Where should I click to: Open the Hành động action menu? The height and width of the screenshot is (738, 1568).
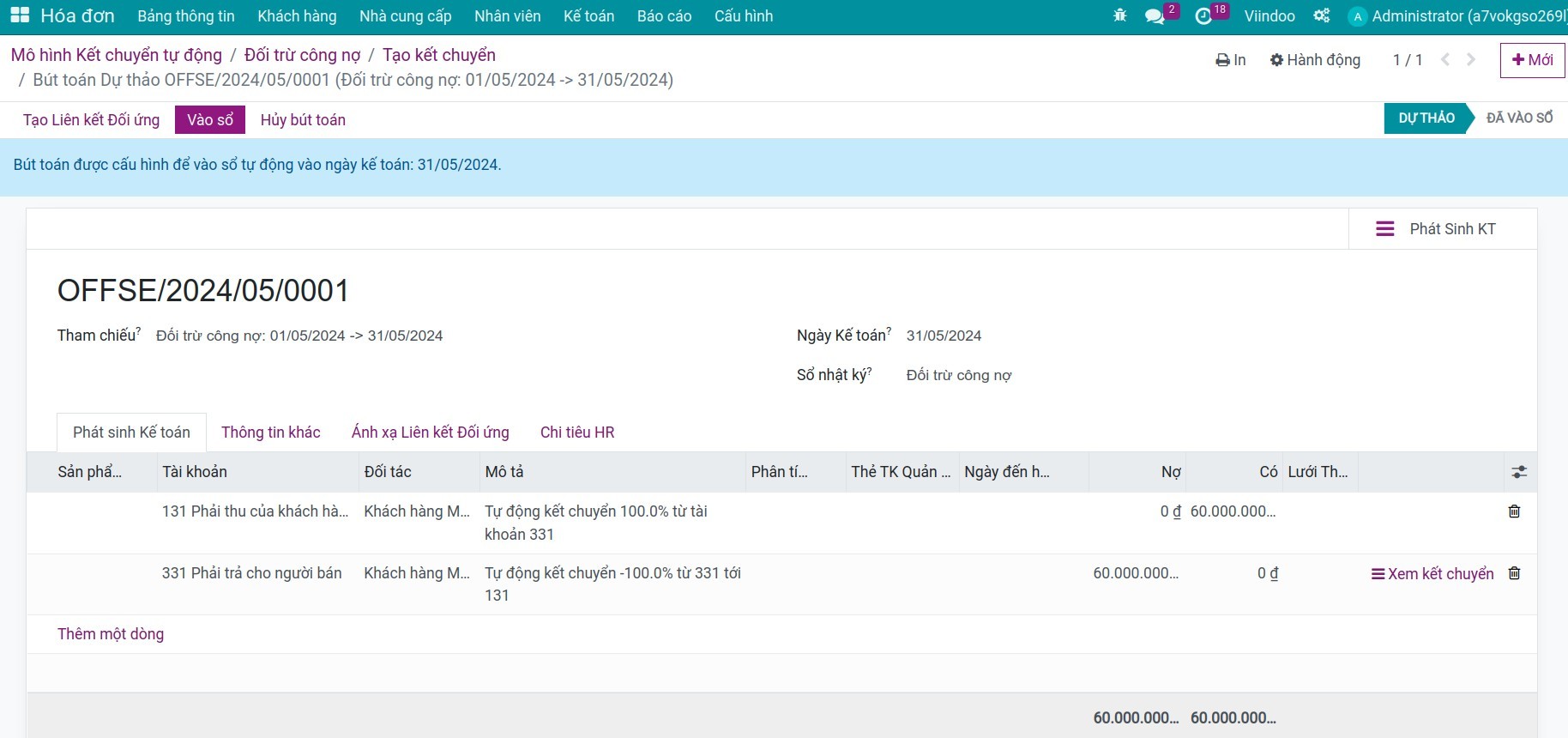[x=1315, y=60]
